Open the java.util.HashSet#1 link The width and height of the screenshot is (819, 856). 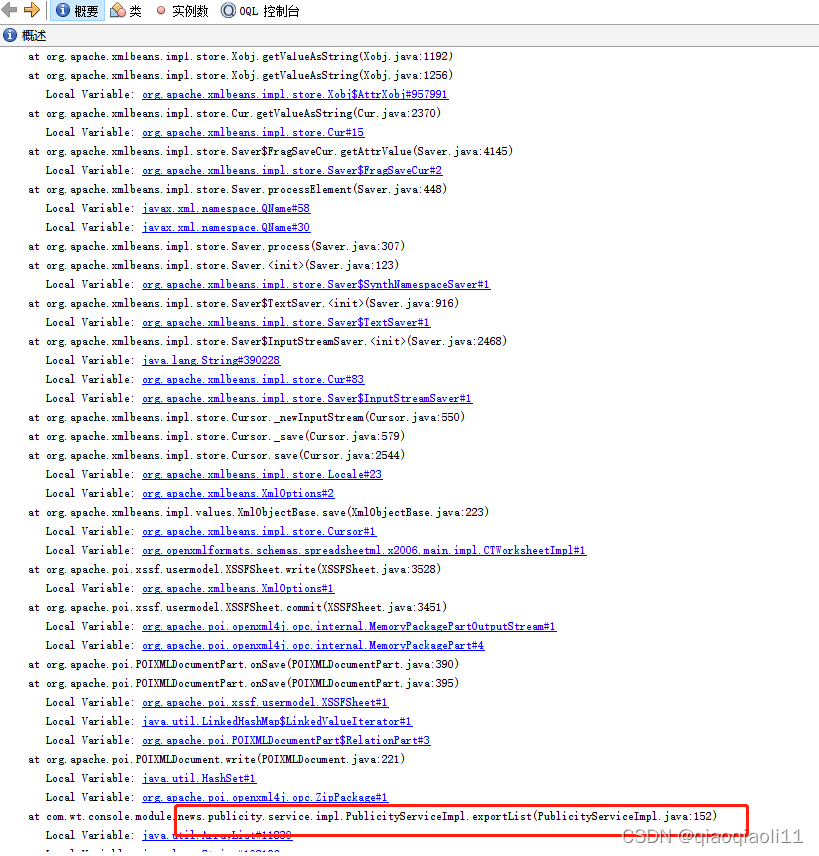[x=199, y=778]
